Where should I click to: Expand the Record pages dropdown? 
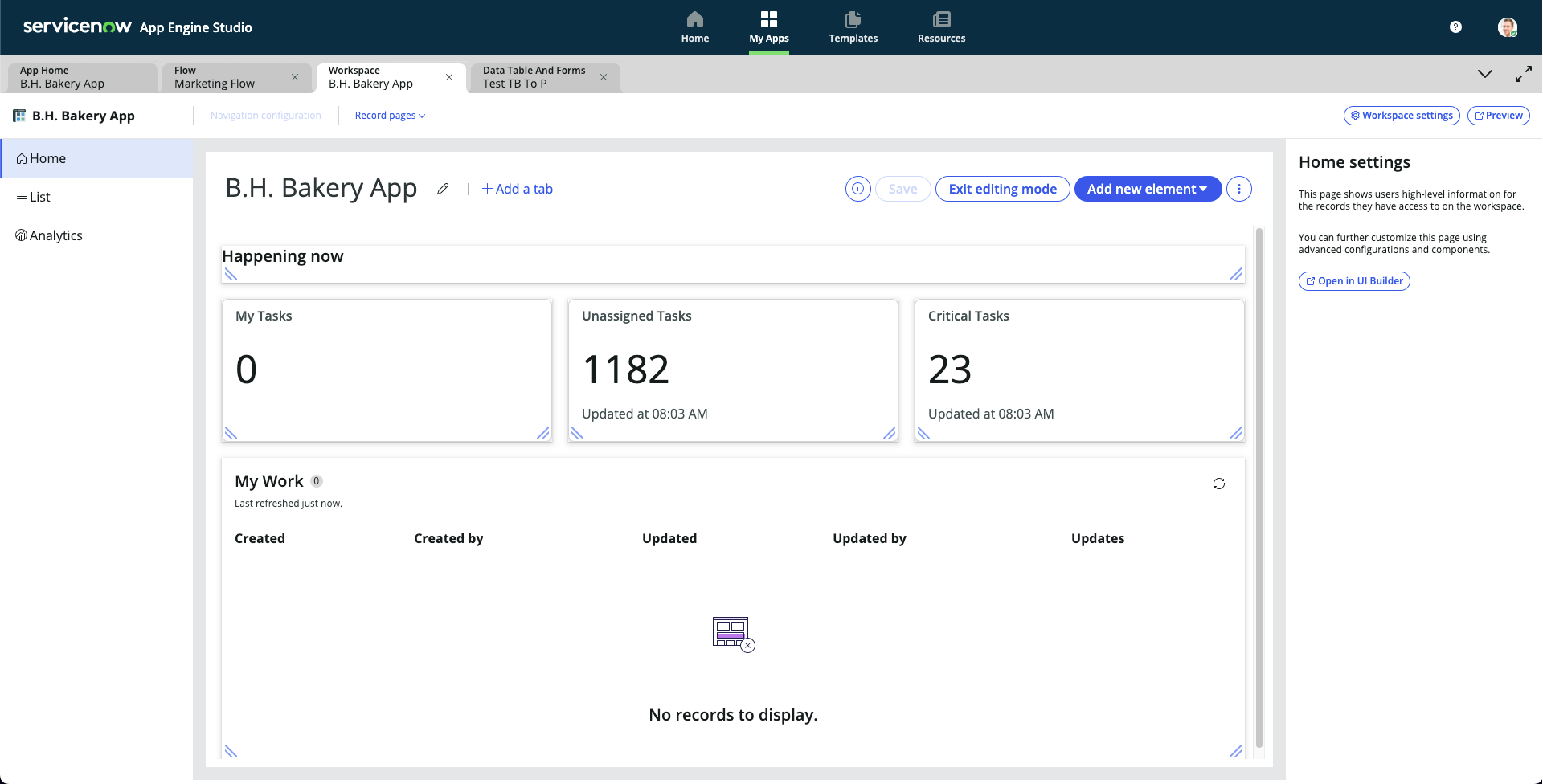point(390,116)
